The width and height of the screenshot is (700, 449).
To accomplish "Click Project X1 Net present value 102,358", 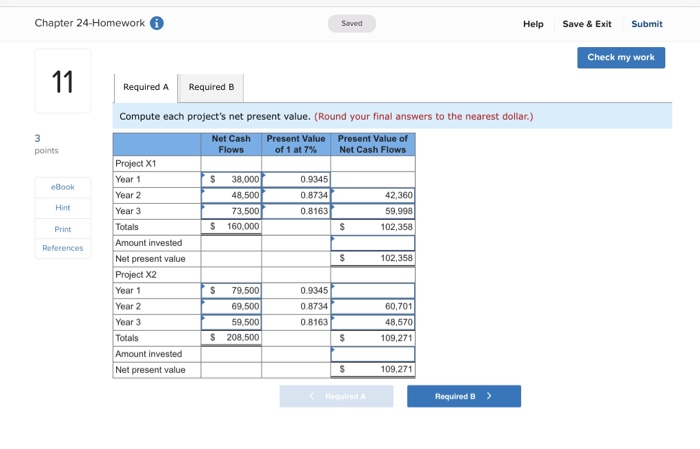I will tap(373, 258).
